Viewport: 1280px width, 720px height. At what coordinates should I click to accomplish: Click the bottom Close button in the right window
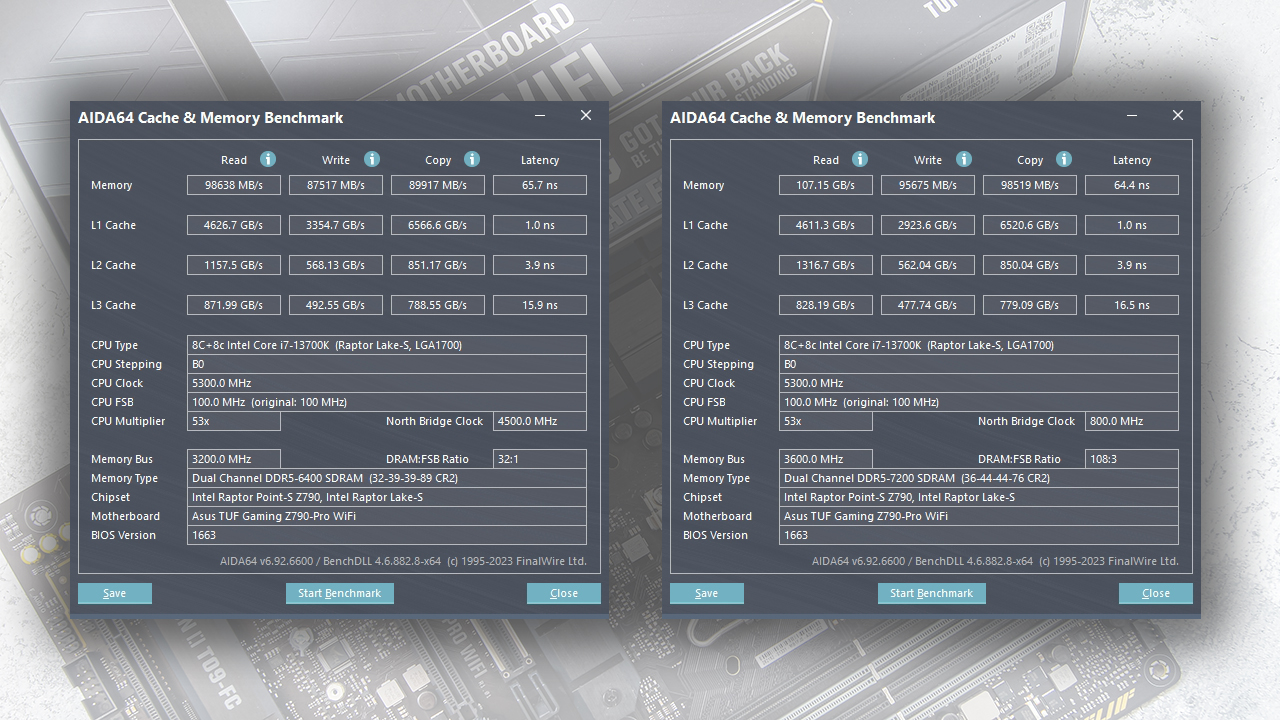coord(1156,593)
